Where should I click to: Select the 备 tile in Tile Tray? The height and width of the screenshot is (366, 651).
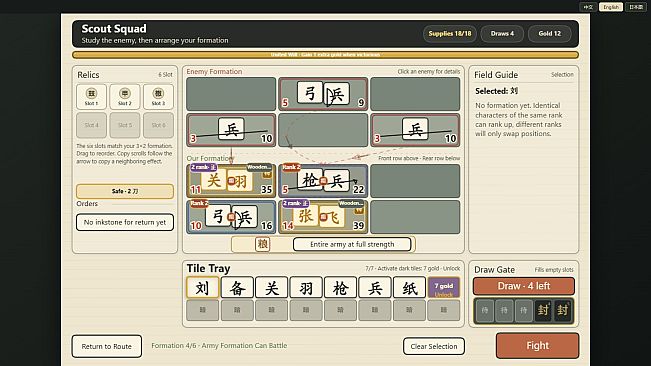pos(237,287)
